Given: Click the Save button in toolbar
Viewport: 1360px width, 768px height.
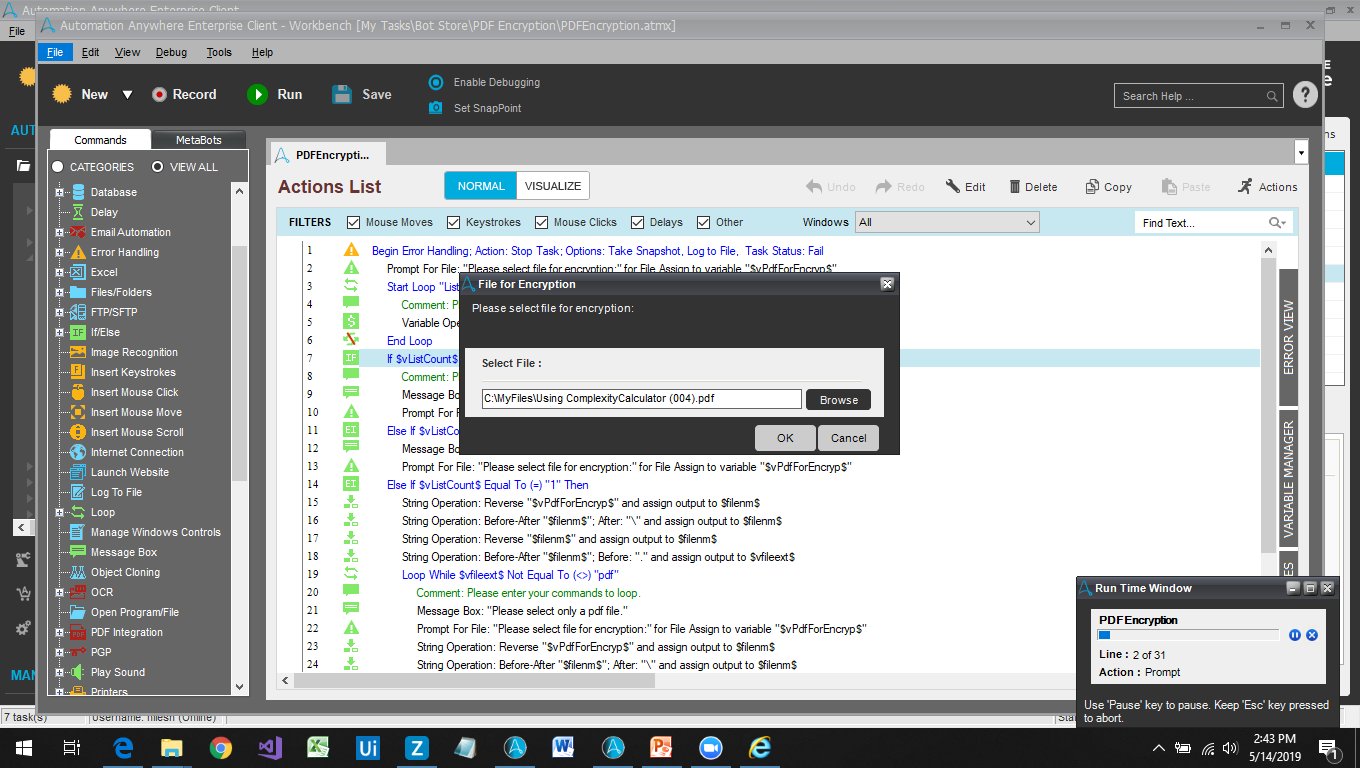Looking at the screenshot, I should point(362,95).
